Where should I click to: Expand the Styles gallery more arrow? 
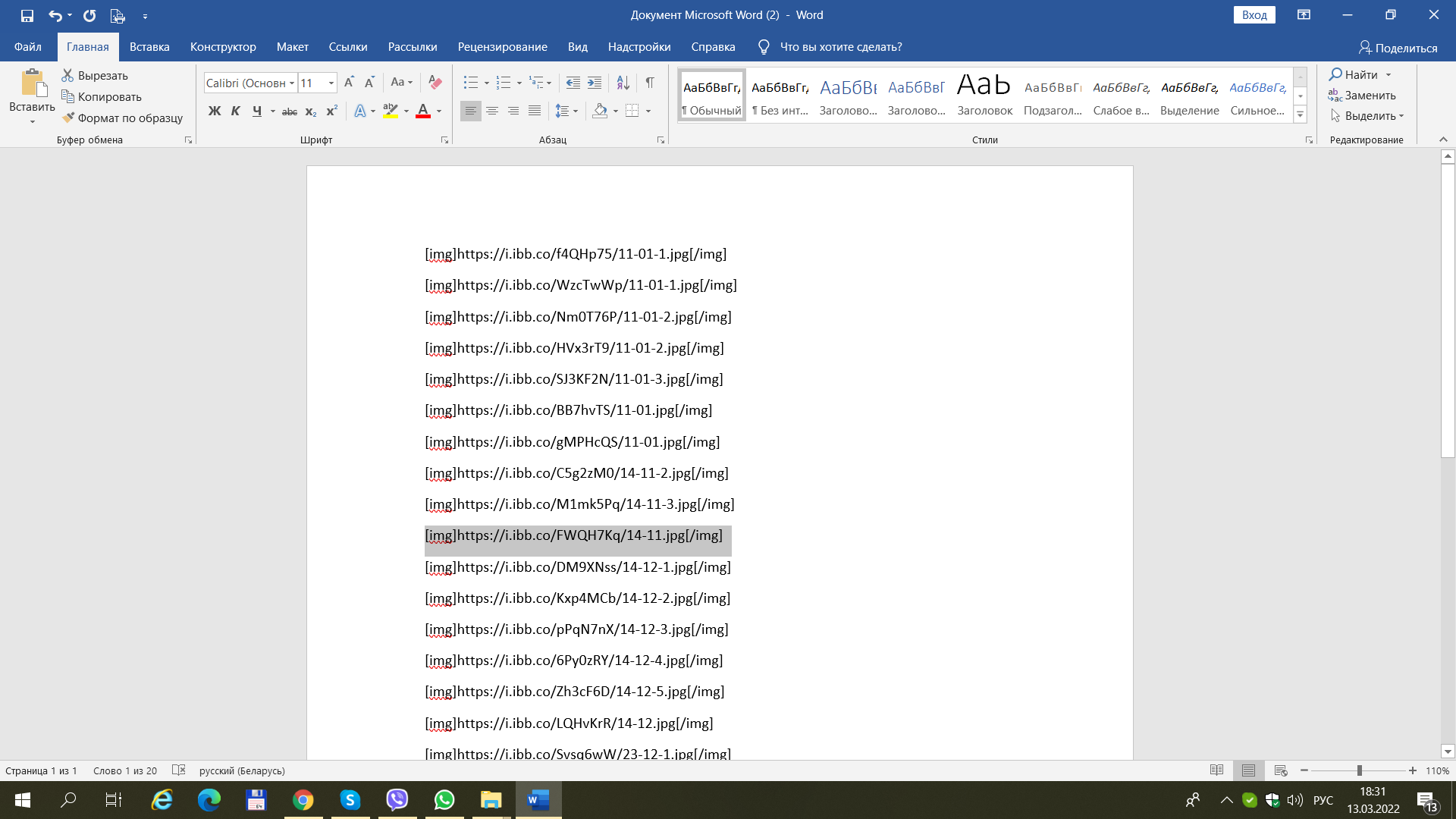pos(1300,115)
